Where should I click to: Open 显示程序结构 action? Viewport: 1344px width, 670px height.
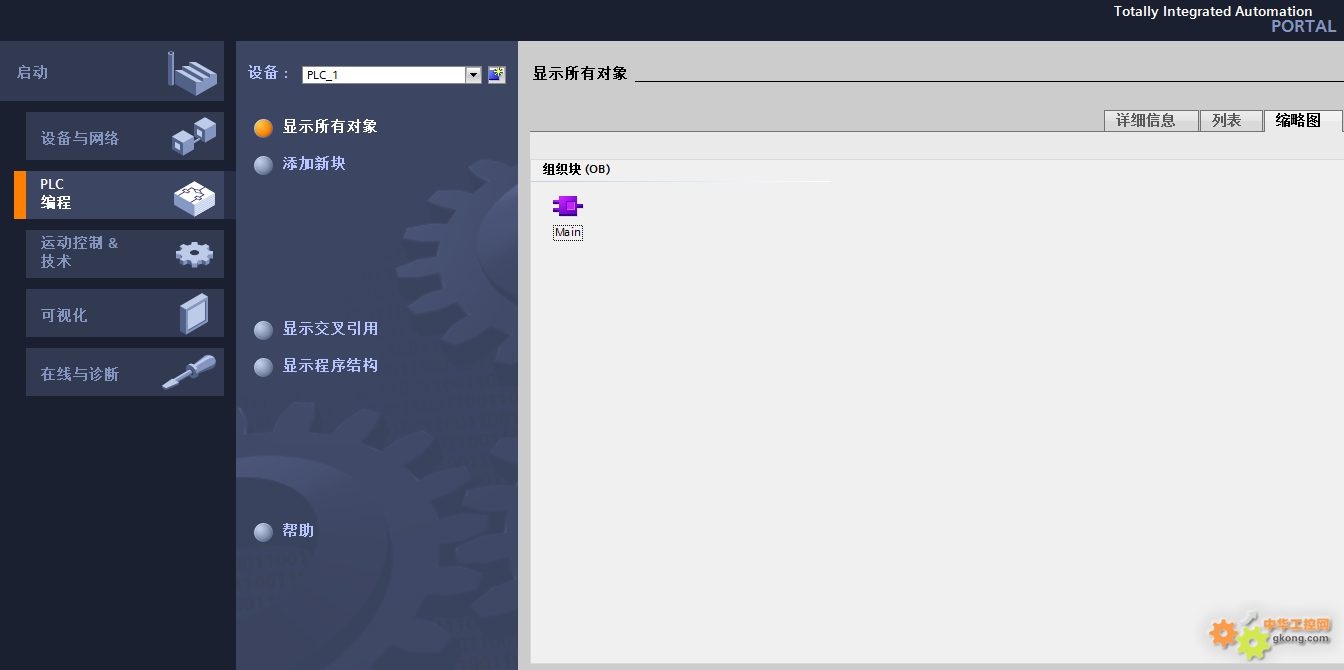coord(330,366)
